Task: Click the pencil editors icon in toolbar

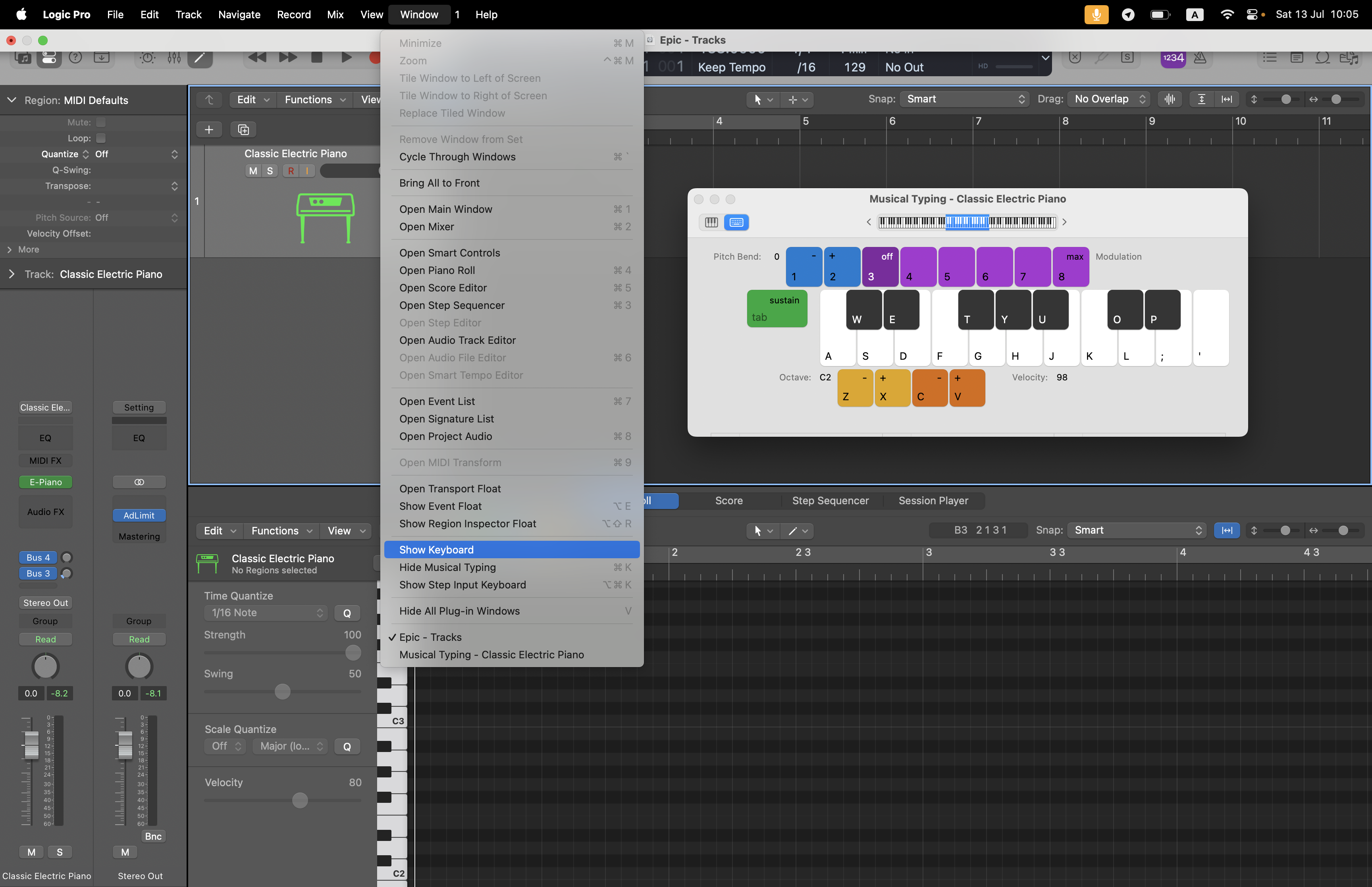Action: (x=200, y=58)
